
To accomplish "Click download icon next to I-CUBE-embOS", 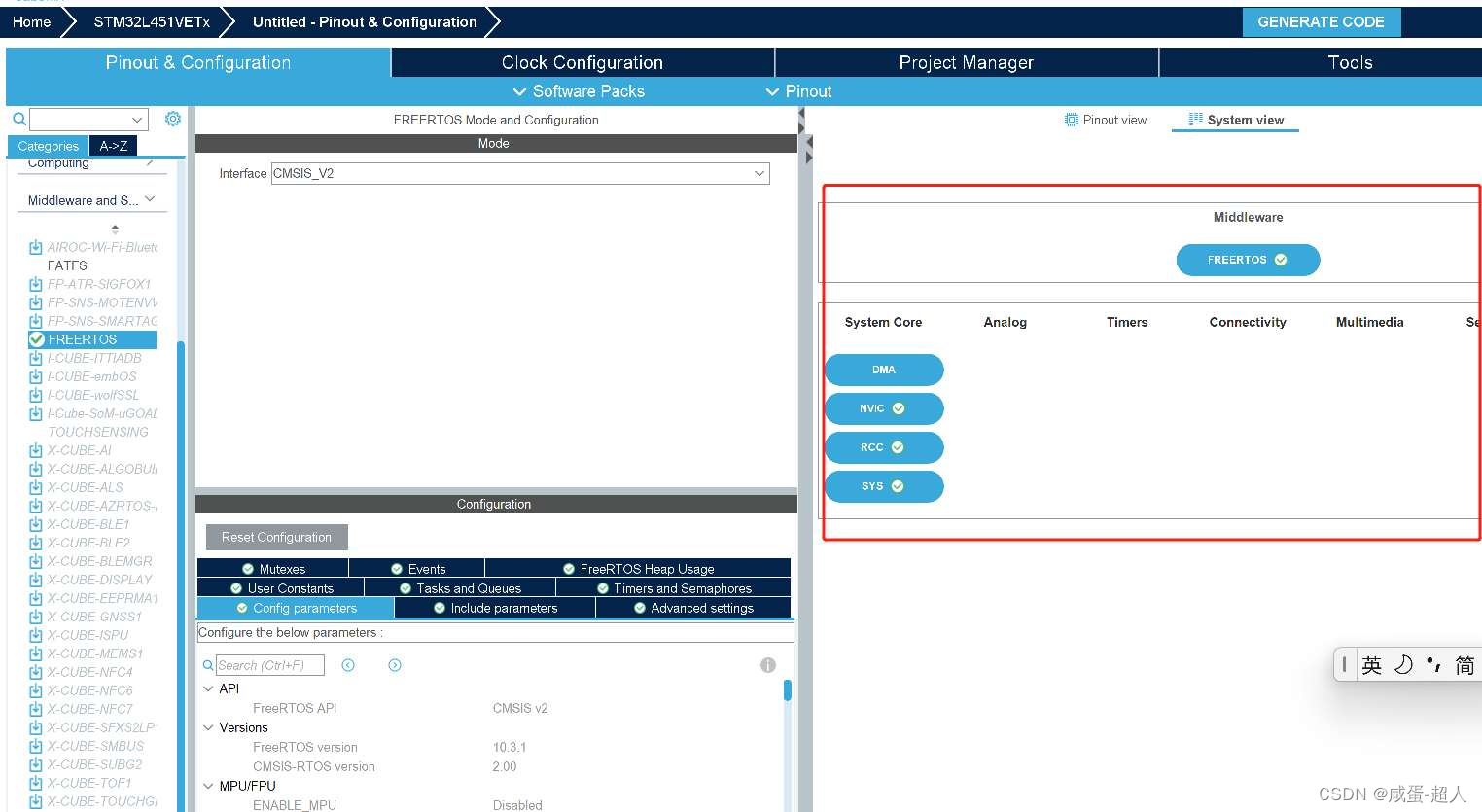I will coord(36,376).
